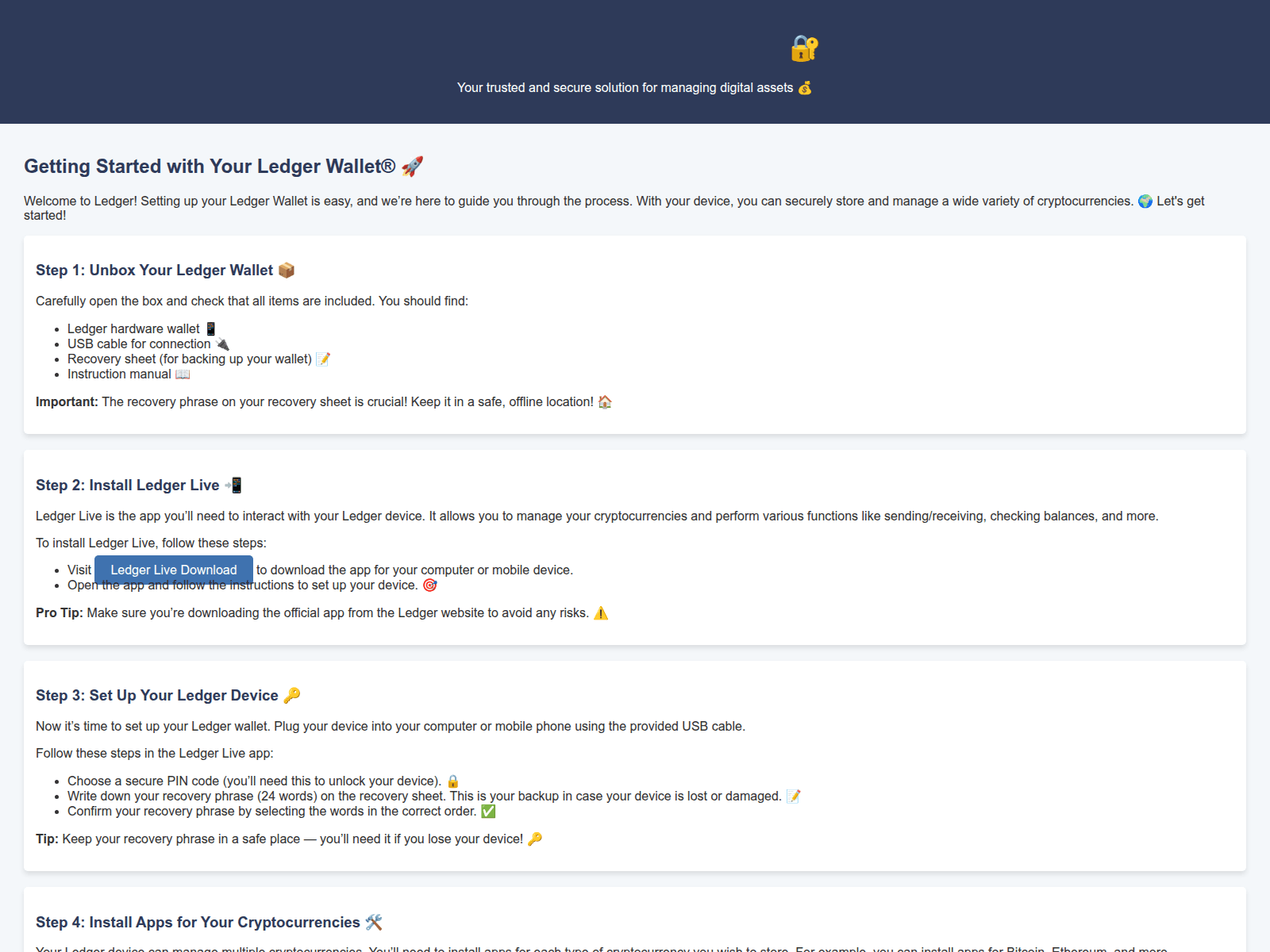This screenshot has height=952, width=1270.
Task: Click the key emoji after Step 3 tip
Action: [x=535, y=839]
